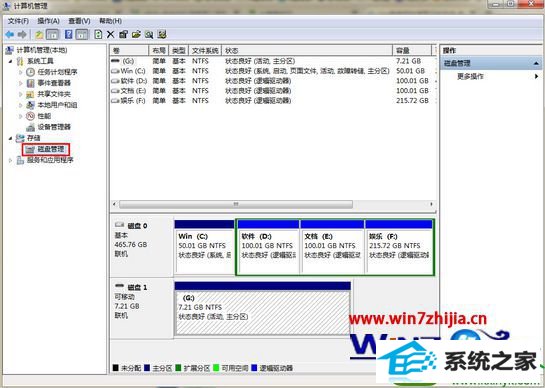This screenshot has width=545, height=388.
Task: Open the 查看(V) menu
Action: tap(79, 21)
